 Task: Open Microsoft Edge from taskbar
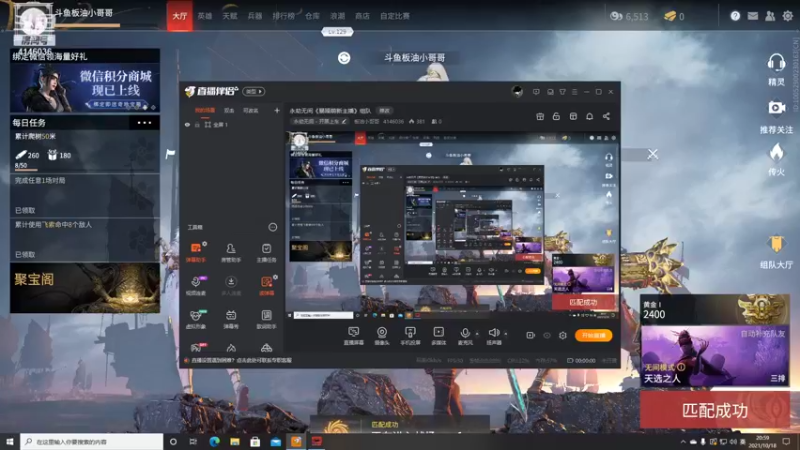[x=214, y=441]
